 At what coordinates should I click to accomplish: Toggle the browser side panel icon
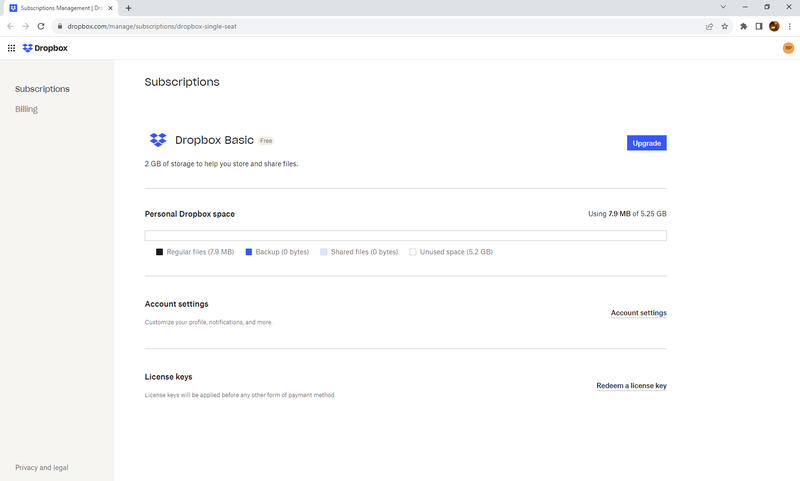click(x=759, y=26)
